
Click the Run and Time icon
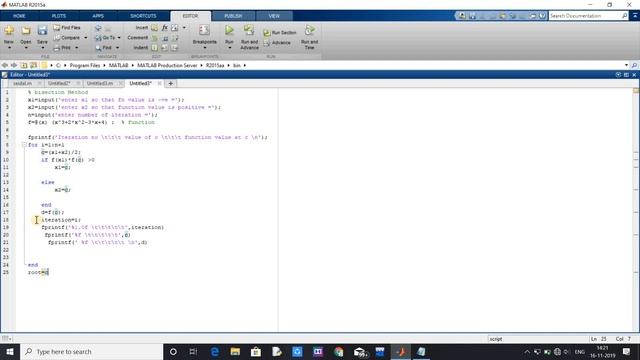point(309,30)
